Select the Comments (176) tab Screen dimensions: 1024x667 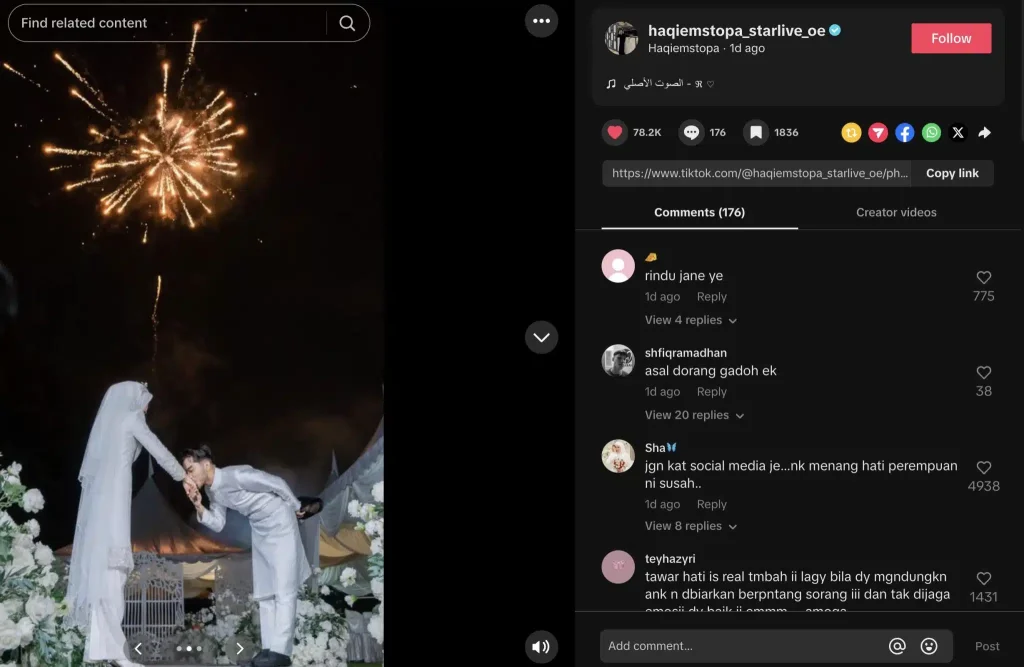(x=699, y=212)
